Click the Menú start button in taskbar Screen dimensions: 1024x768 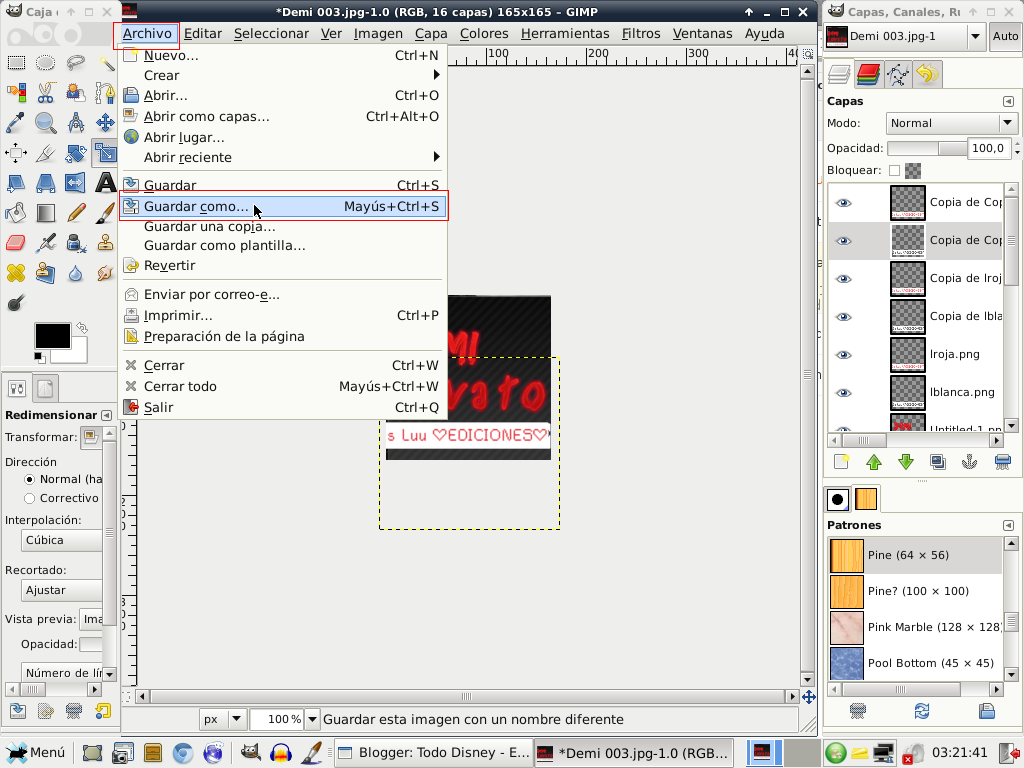pos(35,752)
